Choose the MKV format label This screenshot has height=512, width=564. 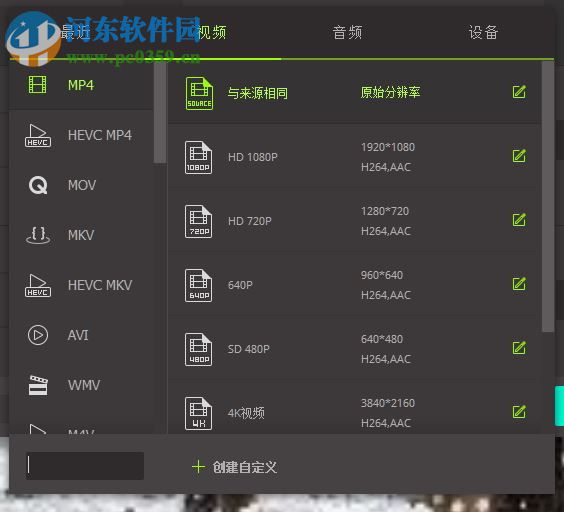coord(81,235)
